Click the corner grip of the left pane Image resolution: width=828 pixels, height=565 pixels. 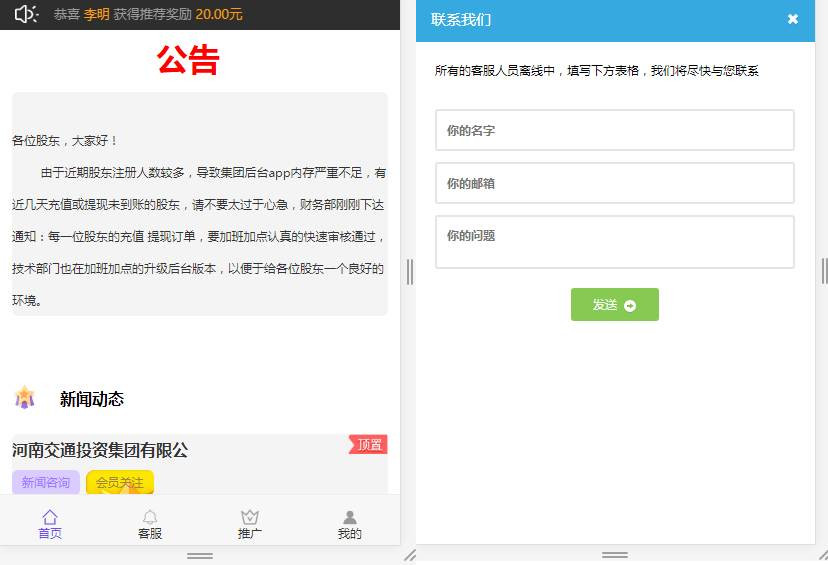(410, 555)
